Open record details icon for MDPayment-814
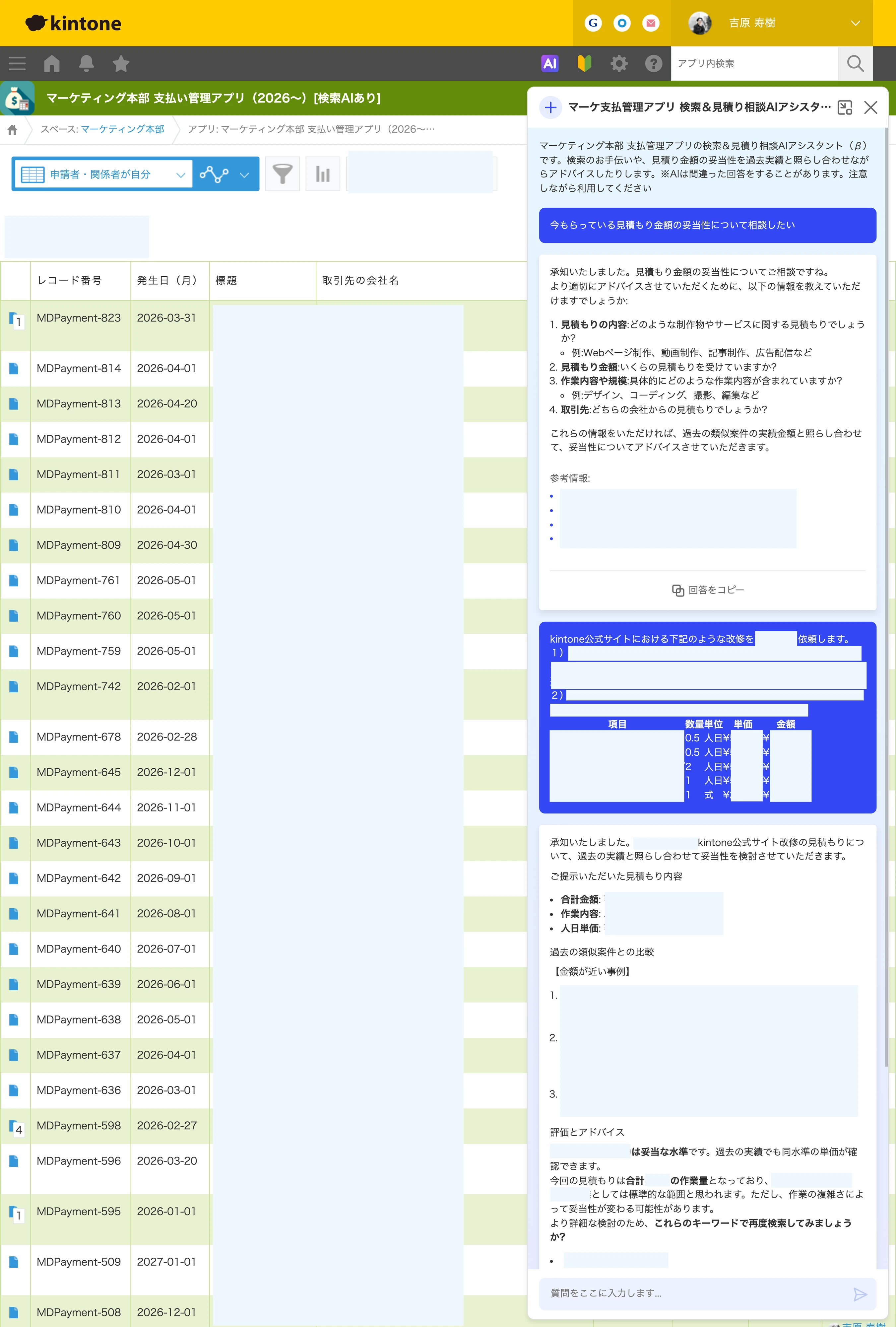The image size is (896, 1327). (14, 369)
